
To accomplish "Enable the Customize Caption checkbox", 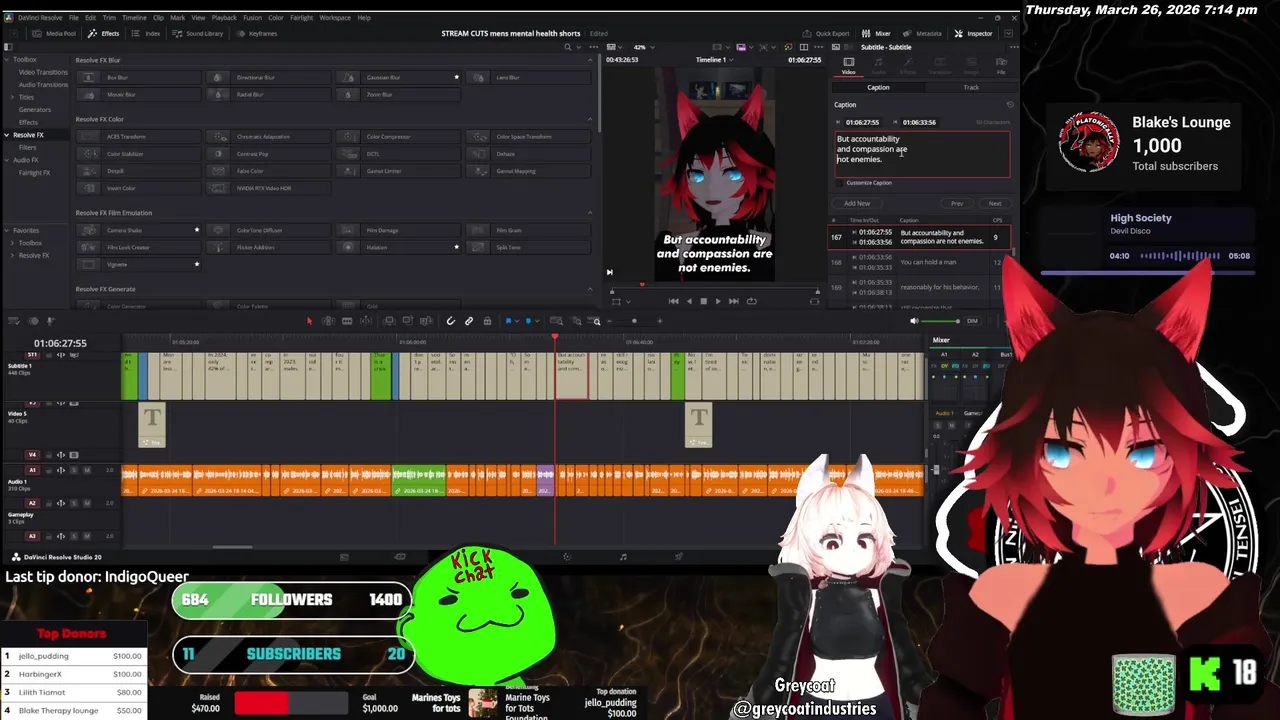I will click(839, 183).
